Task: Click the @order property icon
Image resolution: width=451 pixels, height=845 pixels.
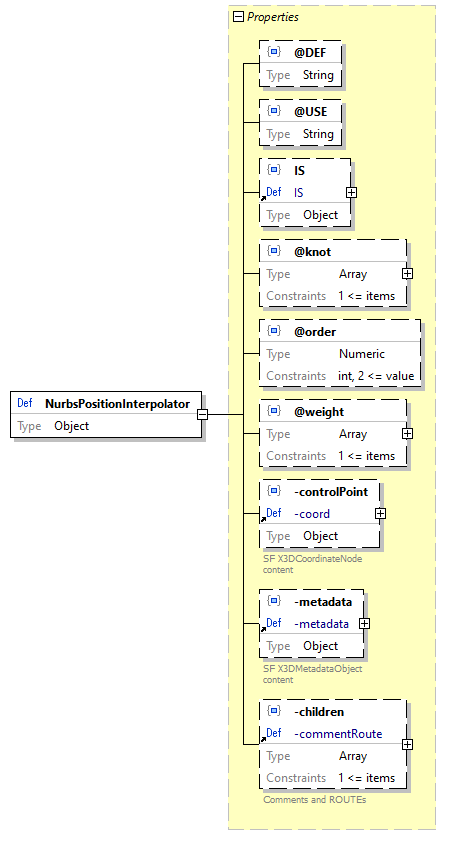Action: (x=274, y=331)
